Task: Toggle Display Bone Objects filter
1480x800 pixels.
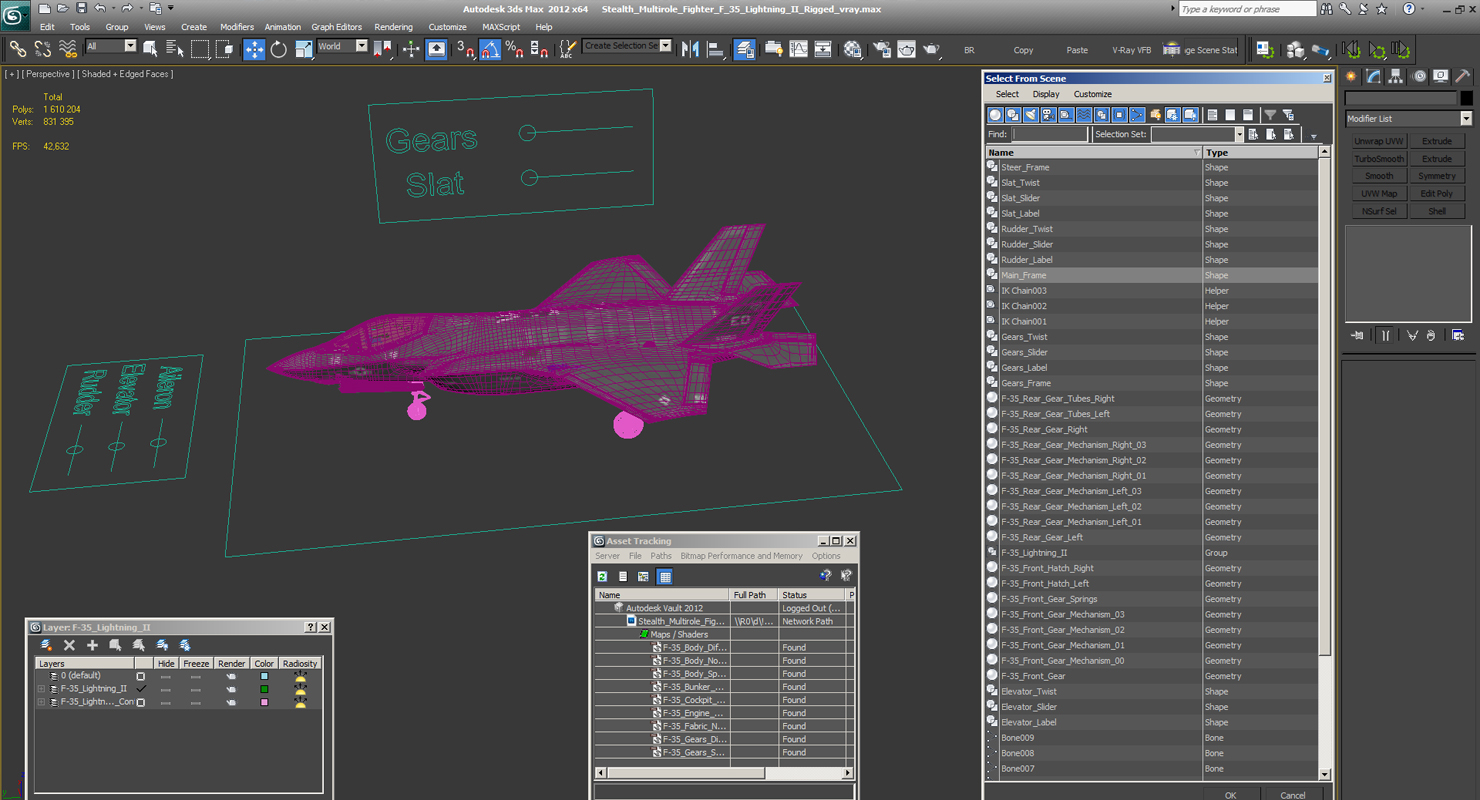Action: [1137, 115]
